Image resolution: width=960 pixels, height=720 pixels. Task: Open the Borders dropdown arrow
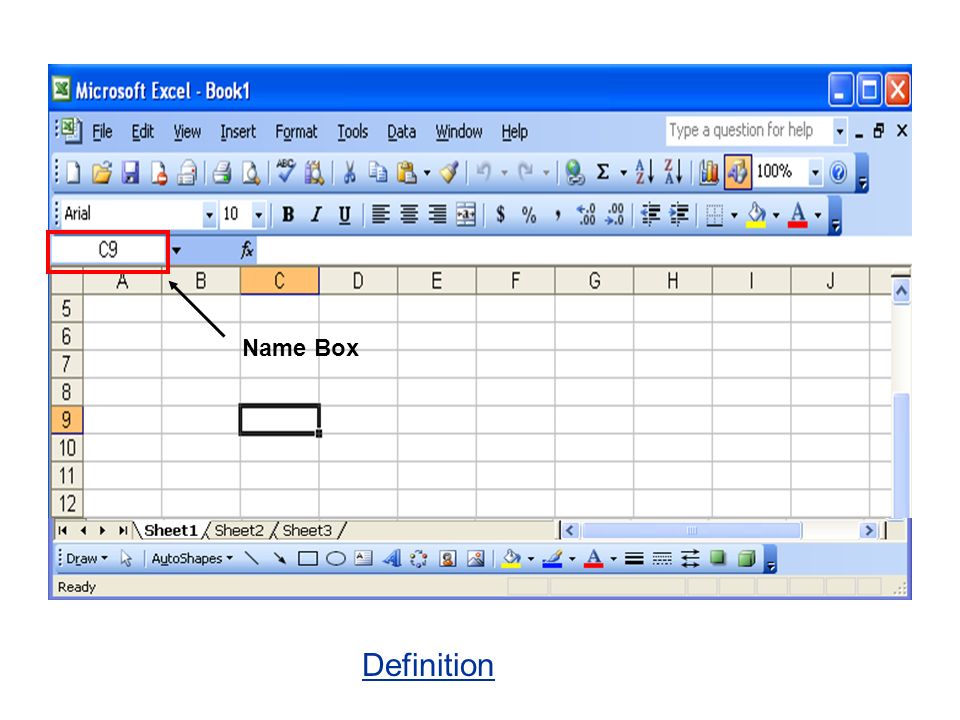[x=734, y=215]
